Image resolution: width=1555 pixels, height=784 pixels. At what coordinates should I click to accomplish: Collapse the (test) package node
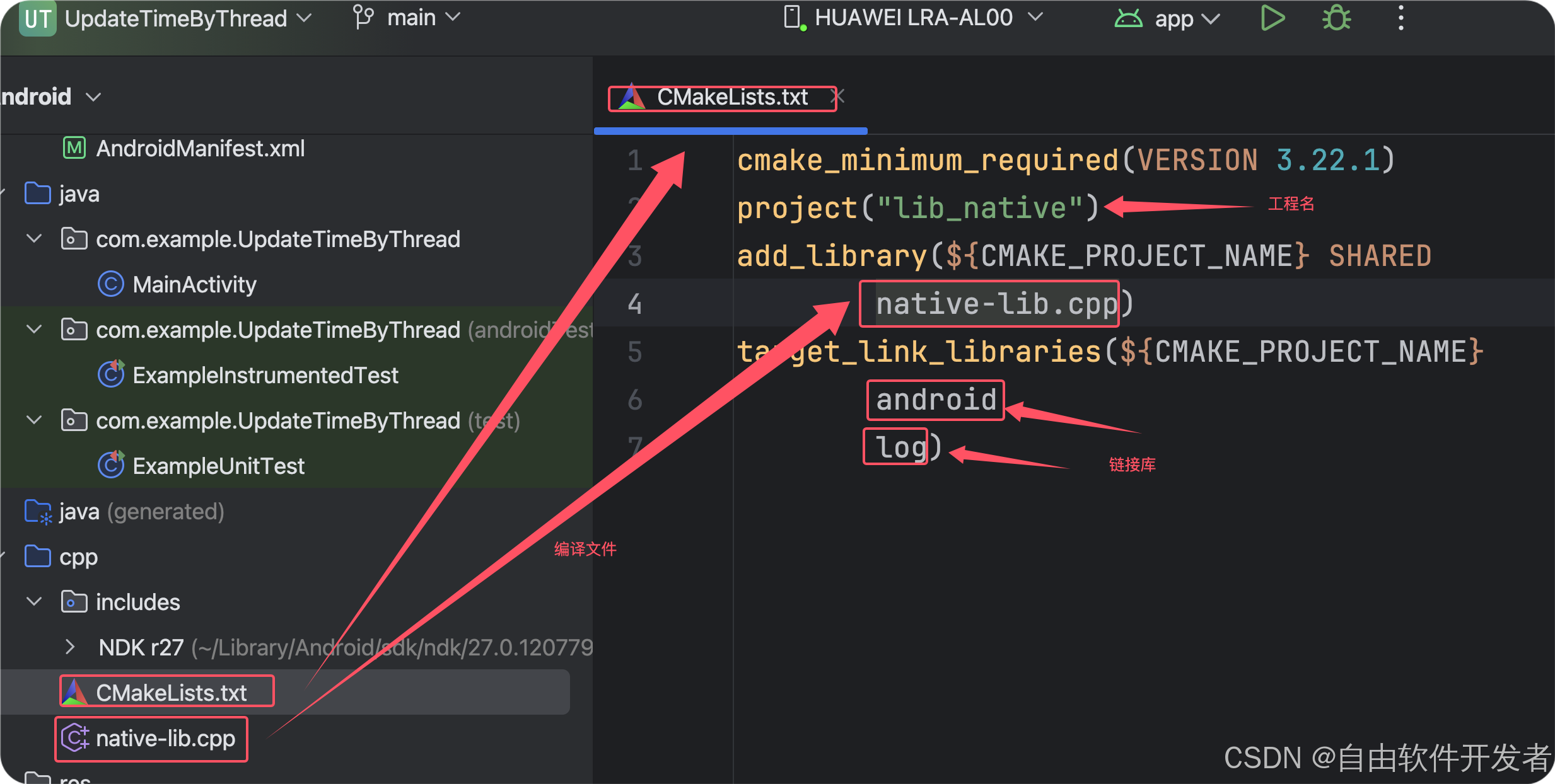(34, 420)
